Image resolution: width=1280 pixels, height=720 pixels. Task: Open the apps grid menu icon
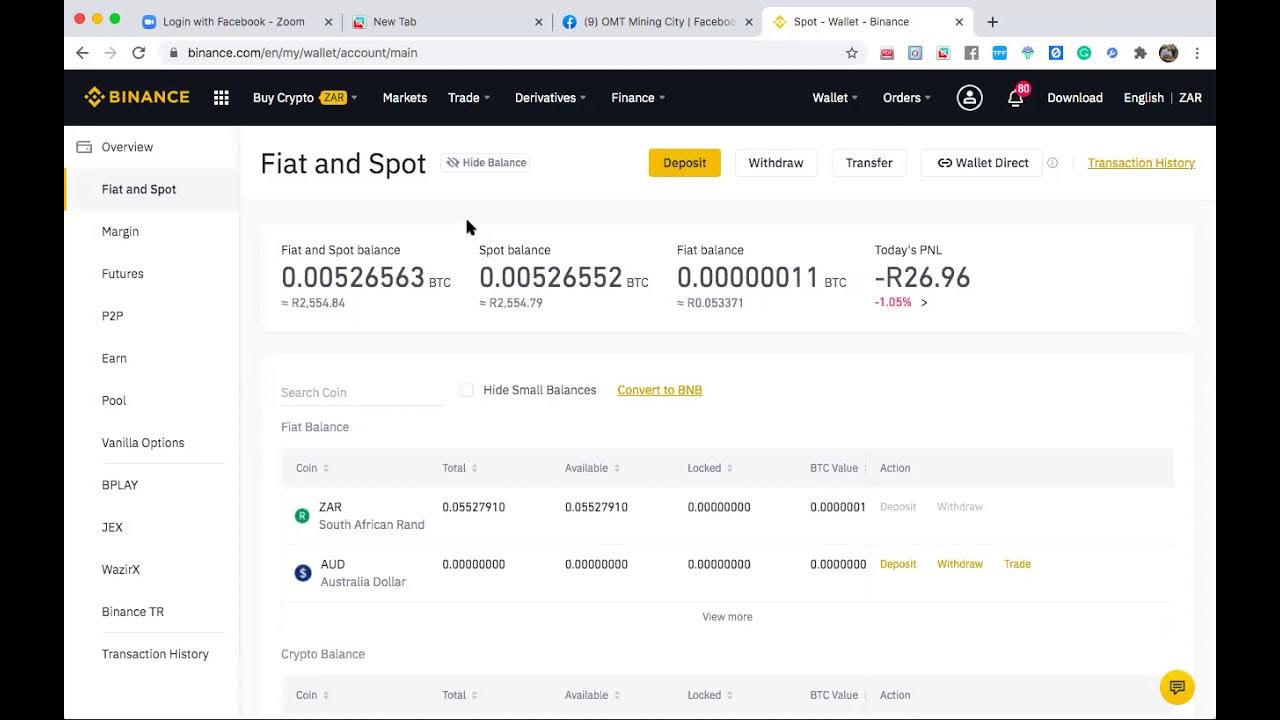221,97
